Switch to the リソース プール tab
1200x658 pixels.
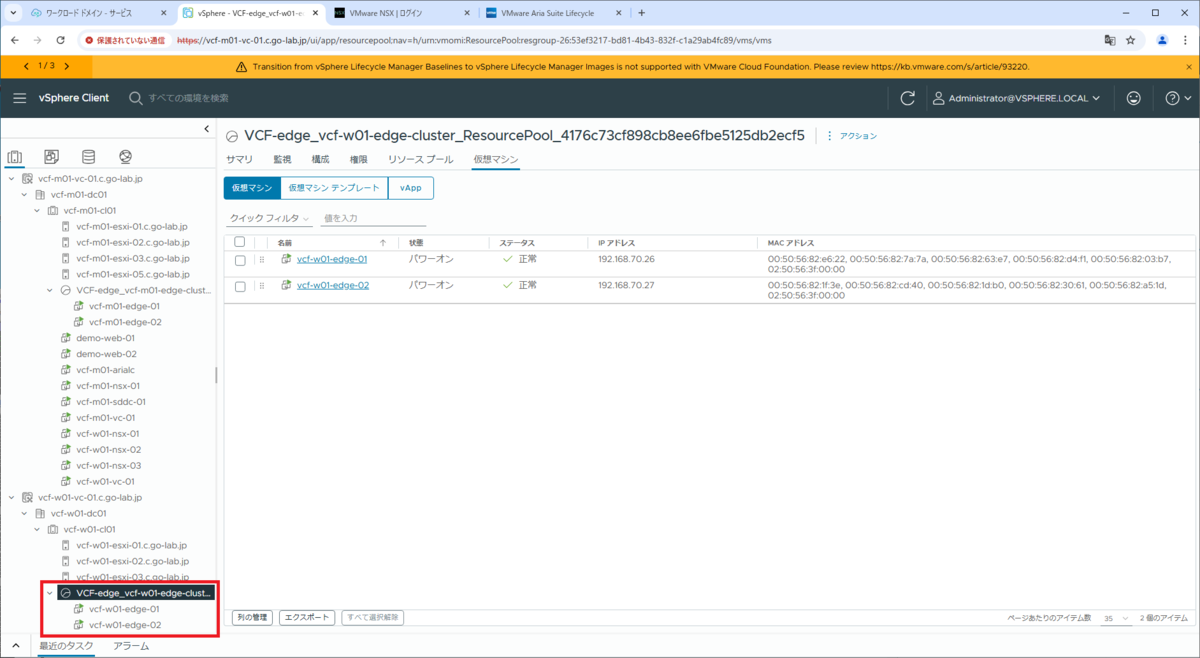coord(420,159)
